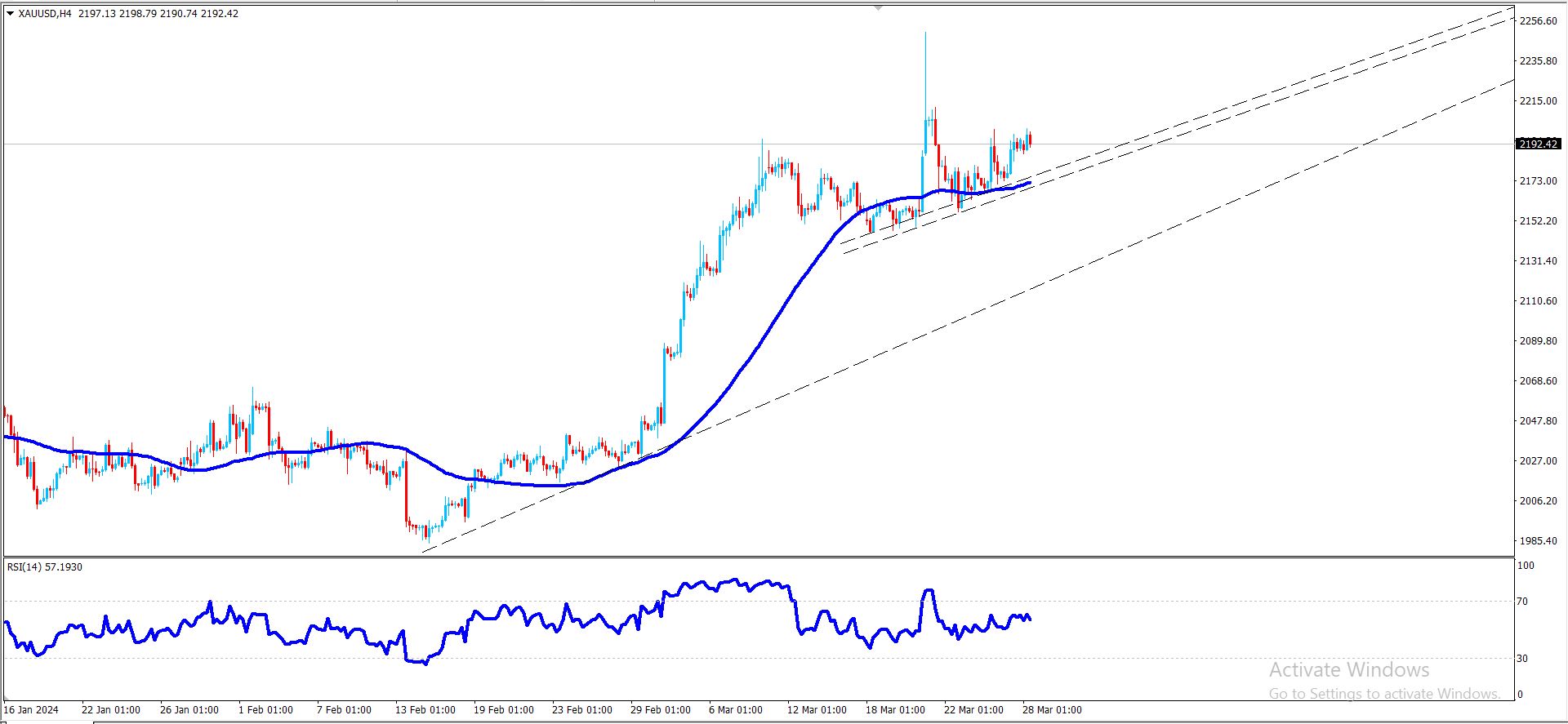1568x724 pixels.
Task: Click the 1985.40 price scale label
Action: tap(1538, 541)
